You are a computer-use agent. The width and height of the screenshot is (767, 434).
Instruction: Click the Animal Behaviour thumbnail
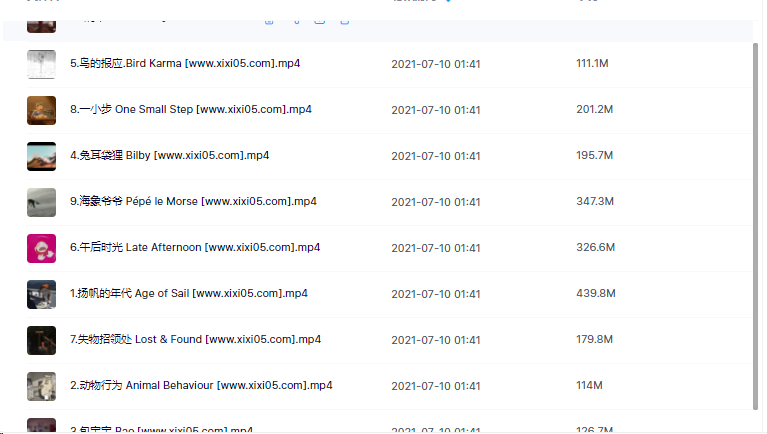pyautogui.click(x=41, y=386)
